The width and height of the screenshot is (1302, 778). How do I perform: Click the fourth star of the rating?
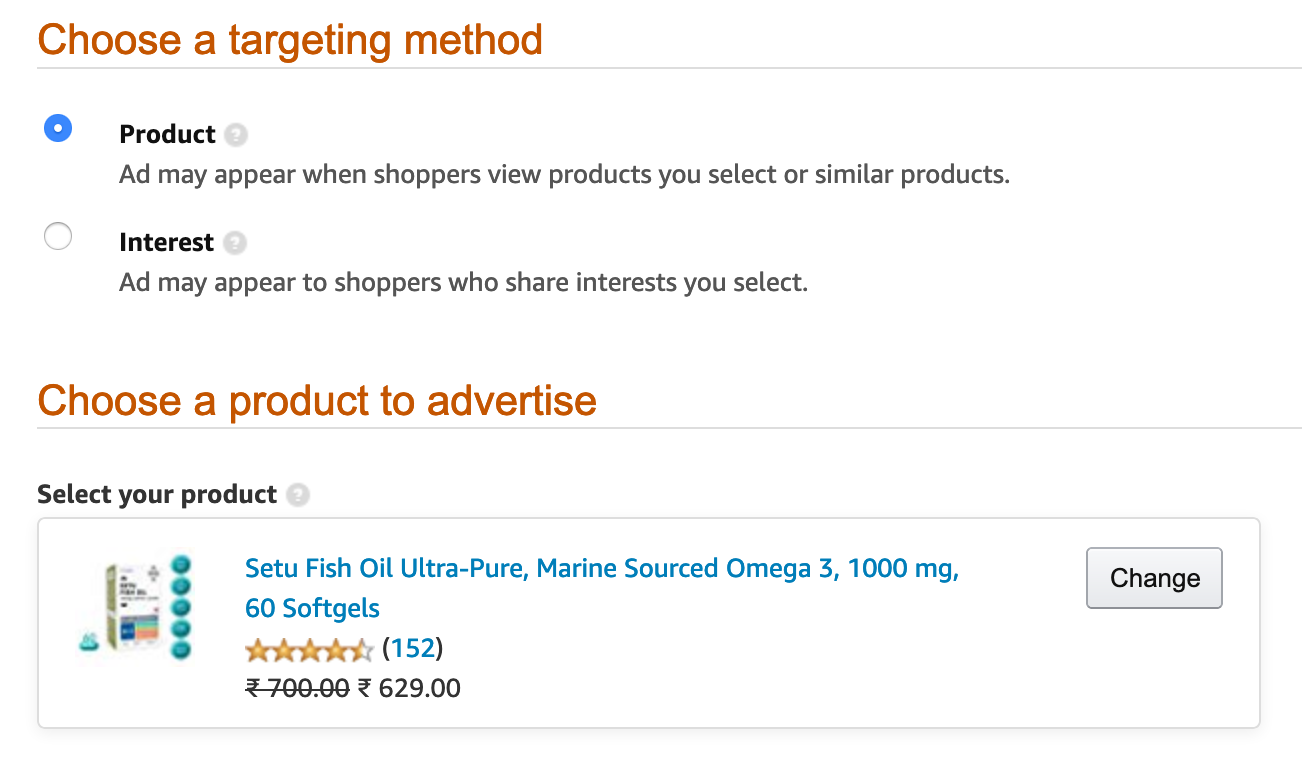pyautogui.click(x=337, y=649)
